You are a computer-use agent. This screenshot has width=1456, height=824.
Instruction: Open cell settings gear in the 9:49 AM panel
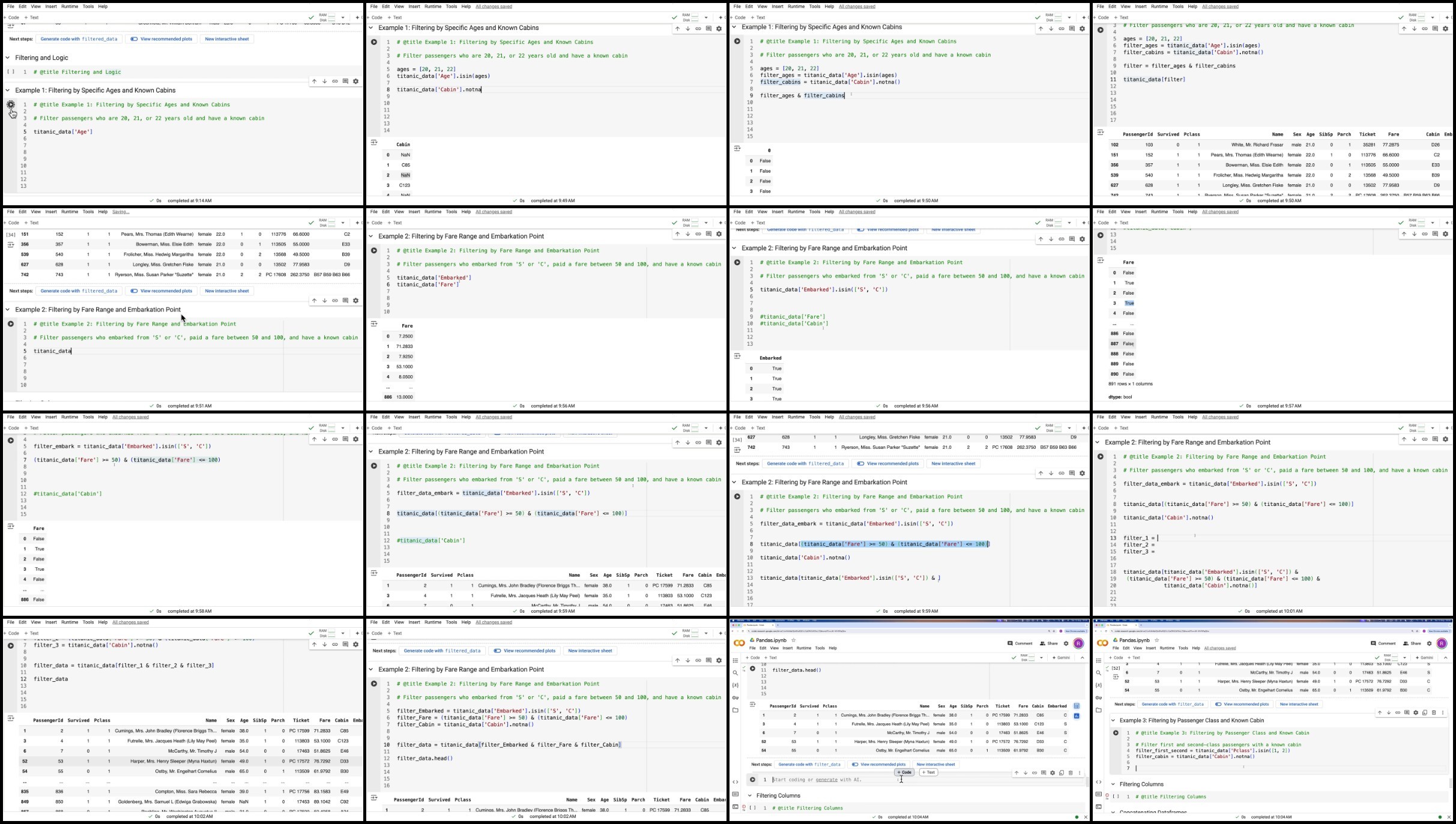(719, 29)
